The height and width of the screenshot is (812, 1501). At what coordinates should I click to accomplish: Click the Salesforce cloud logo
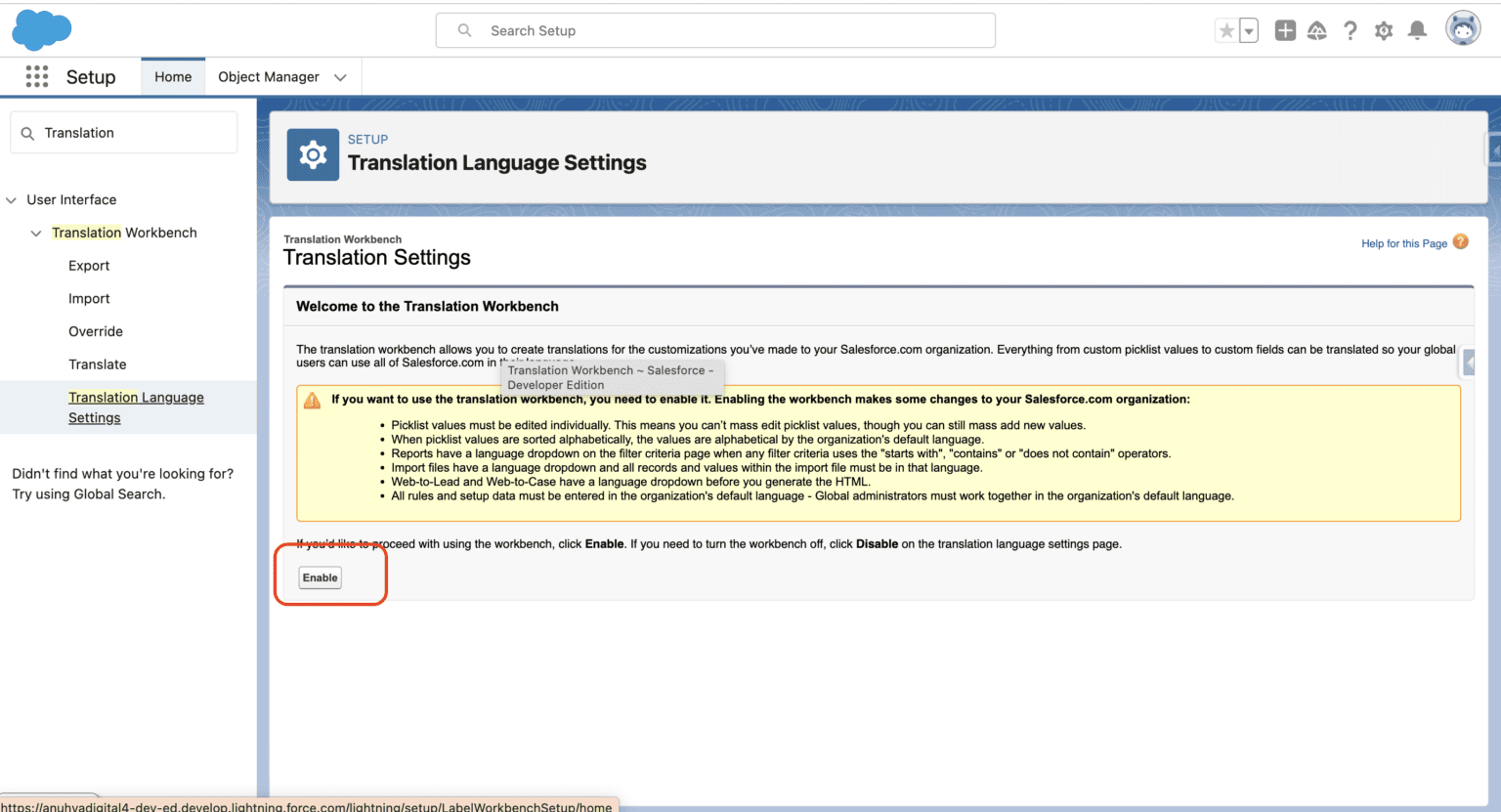click(x=41, y=29)
